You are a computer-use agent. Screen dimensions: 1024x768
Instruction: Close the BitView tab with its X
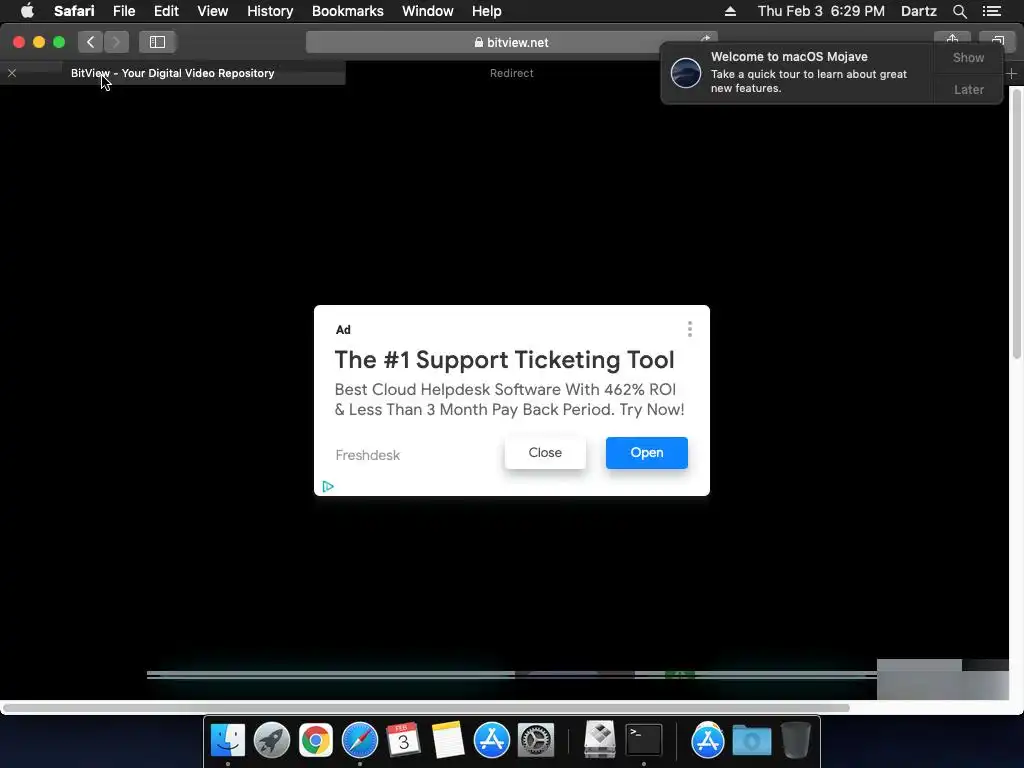(x=12, y=73)
